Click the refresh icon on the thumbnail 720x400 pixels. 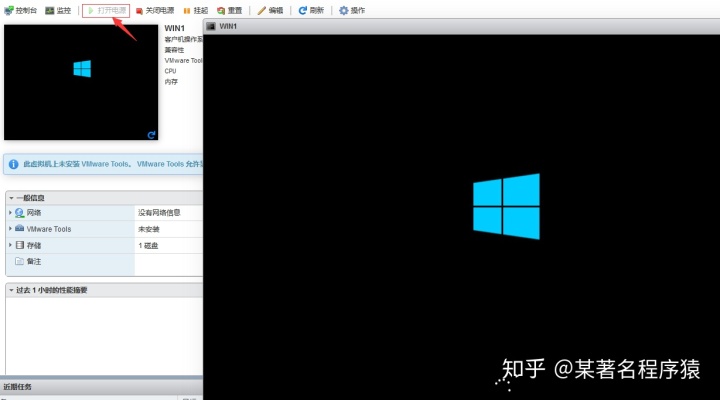[x=151, y=135]
